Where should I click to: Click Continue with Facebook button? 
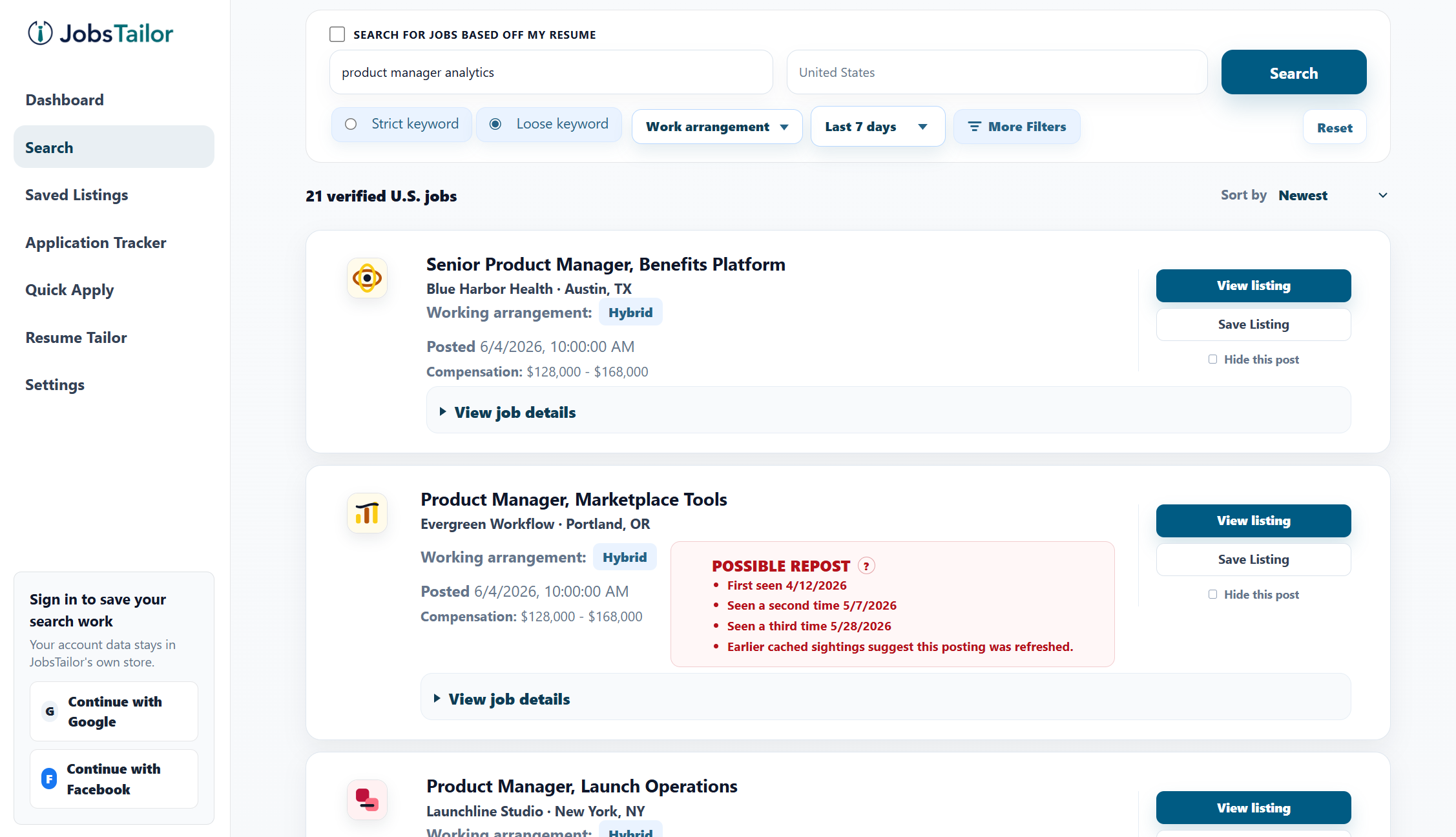[114, 779]
